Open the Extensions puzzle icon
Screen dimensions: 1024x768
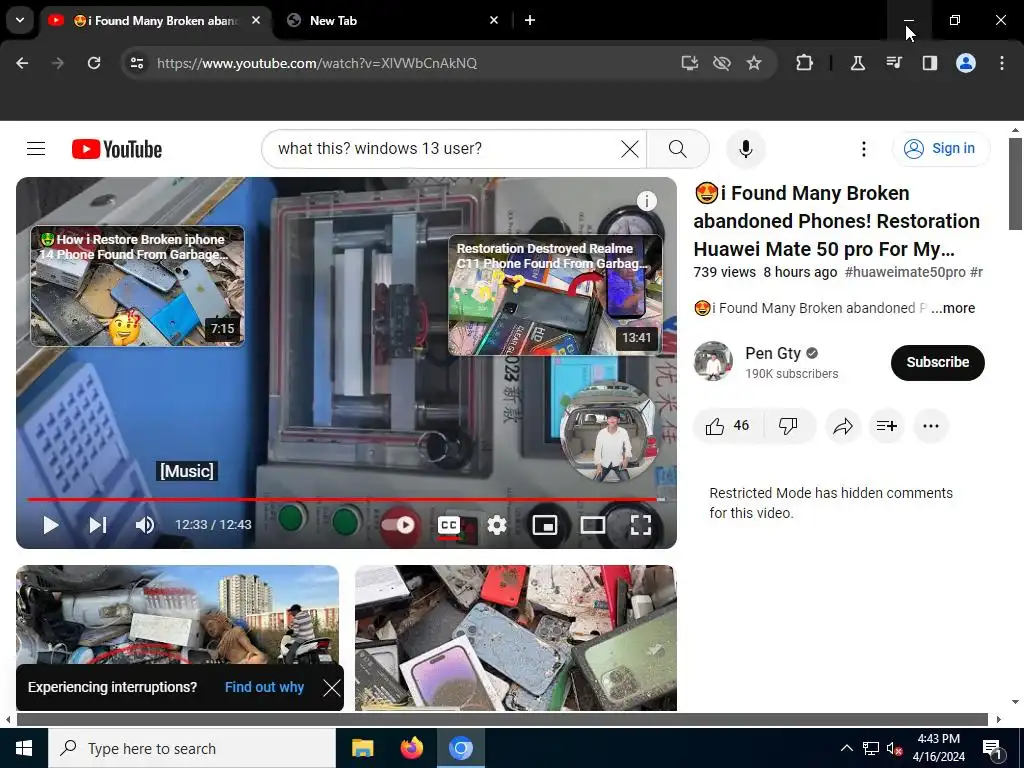[805, 63]
